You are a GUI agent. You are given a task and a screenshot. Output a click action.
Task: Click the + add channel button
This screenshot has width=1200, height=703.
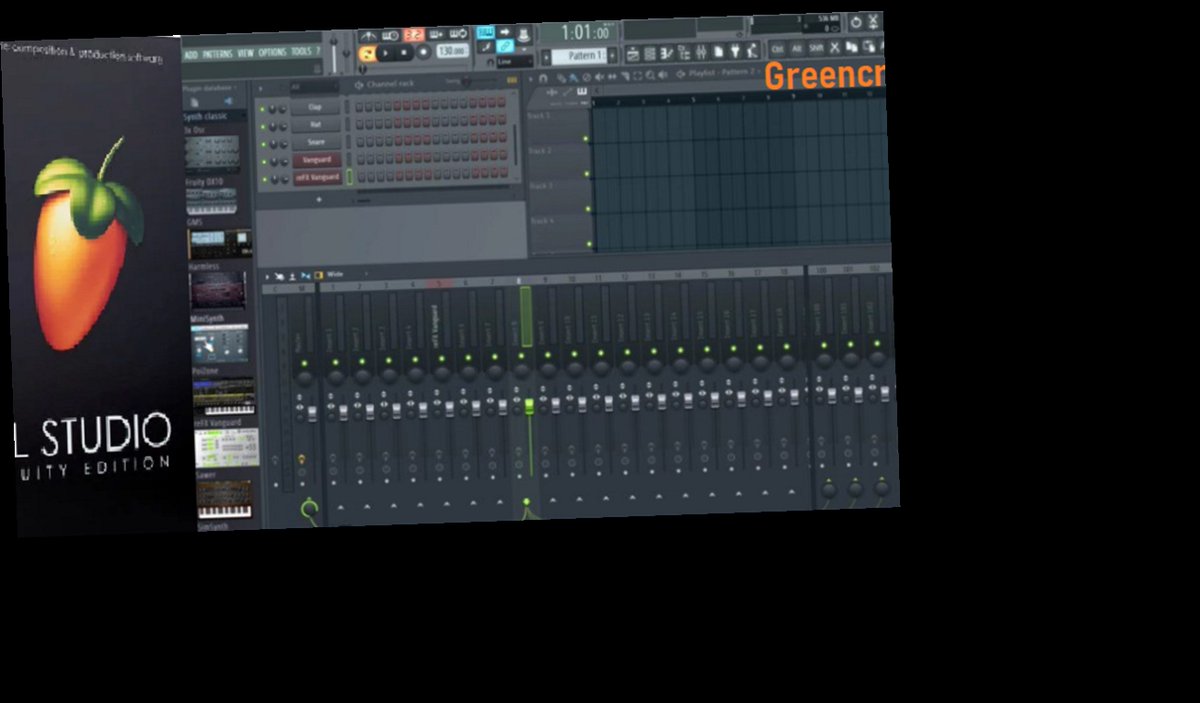[319, 200]
